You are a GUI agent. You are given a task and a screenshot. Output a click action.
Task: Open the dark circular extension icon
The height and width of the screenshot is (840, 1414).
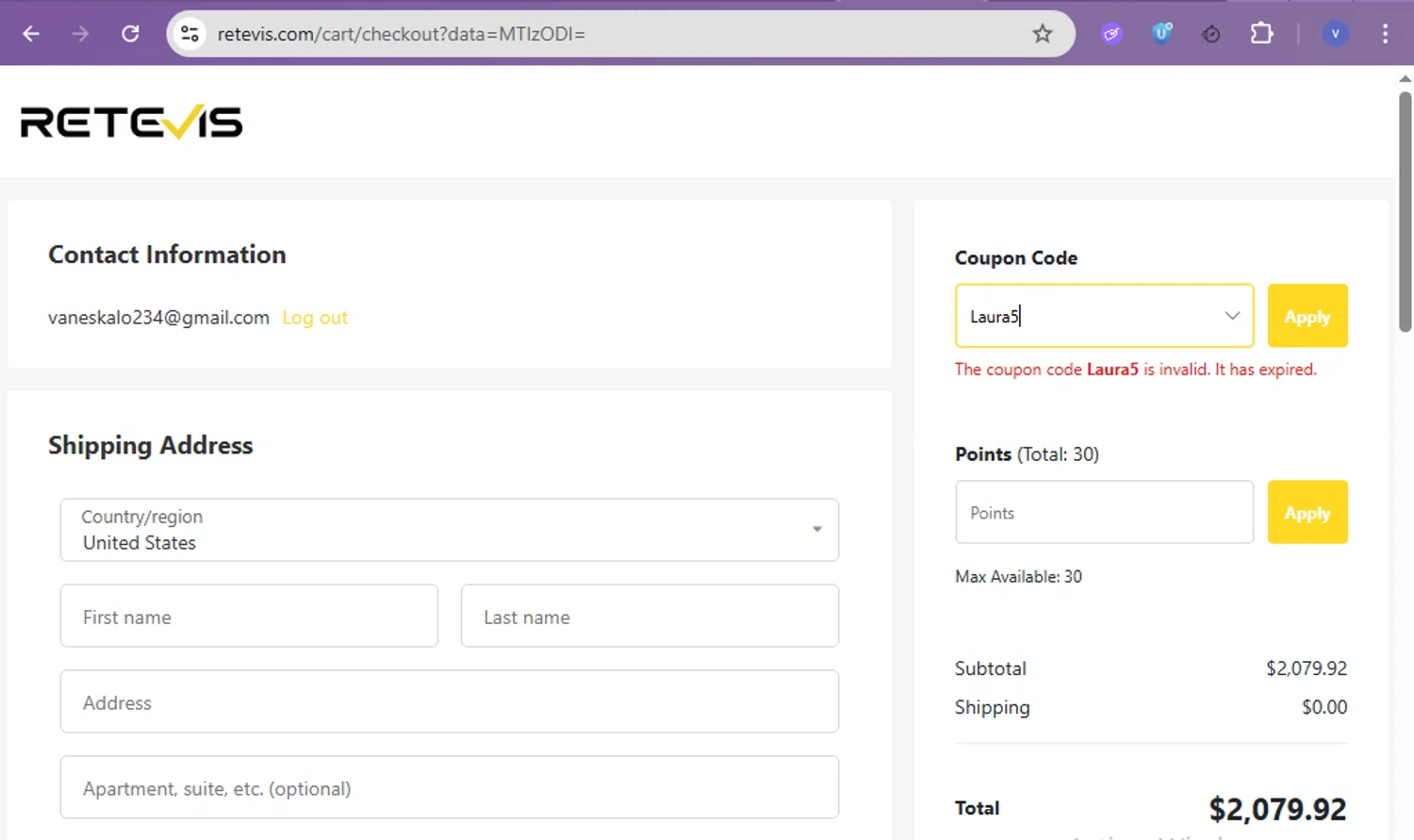click(1211, 34)
